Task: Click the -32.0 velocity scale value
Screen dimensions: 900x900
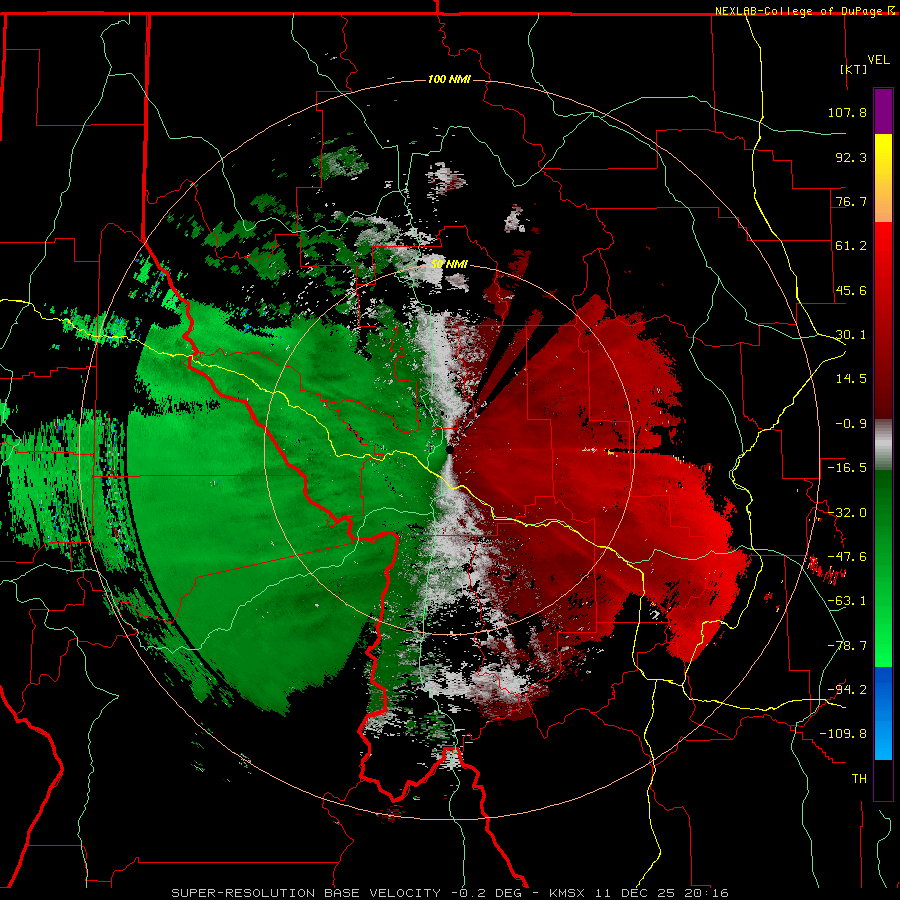Action: (847, 513)
